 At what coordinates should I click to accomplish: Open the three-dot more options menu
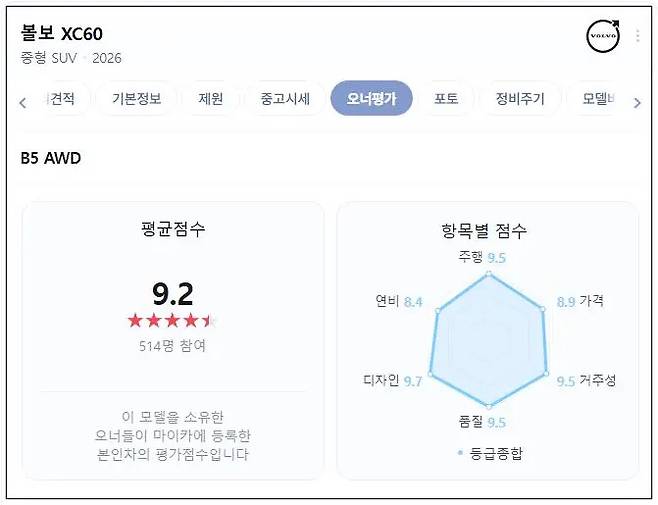638,36
